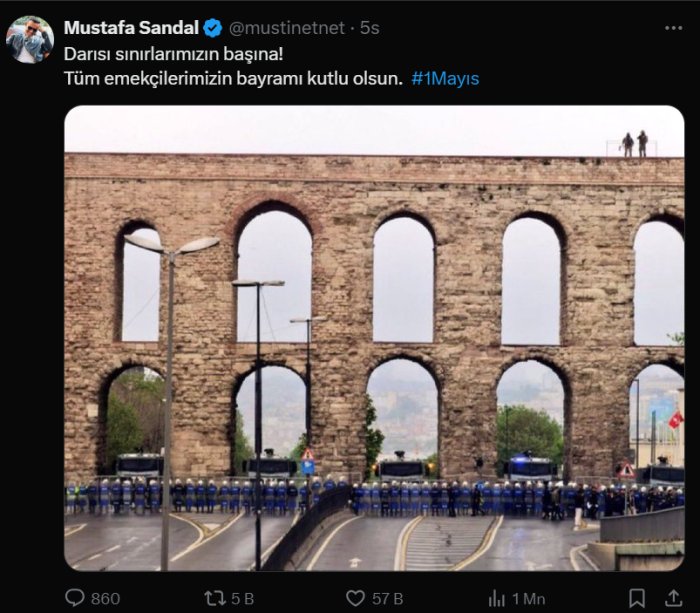The image size is (700, 613).
Task: Click the 860 replies count
Action: pos(105,598)
